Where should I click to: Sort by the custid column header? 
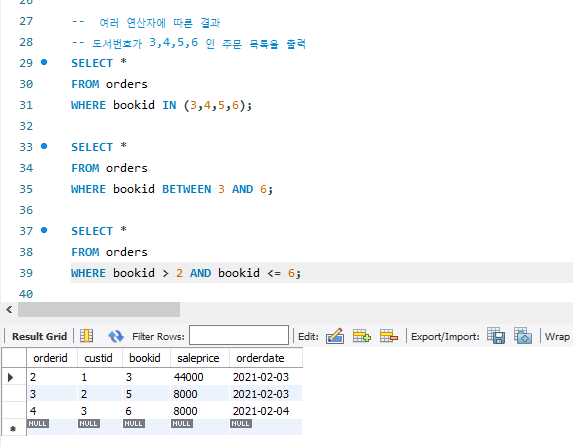(x=100, y=358)
